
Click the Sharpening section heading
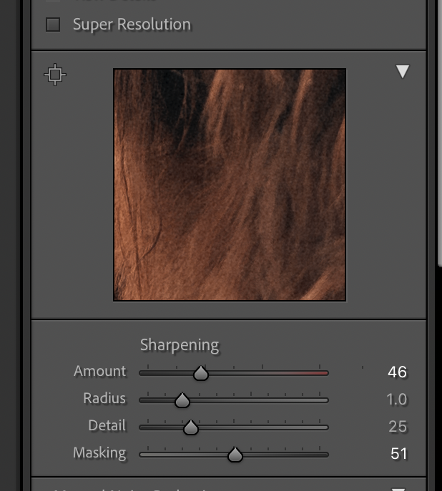[x=180, y=345]
